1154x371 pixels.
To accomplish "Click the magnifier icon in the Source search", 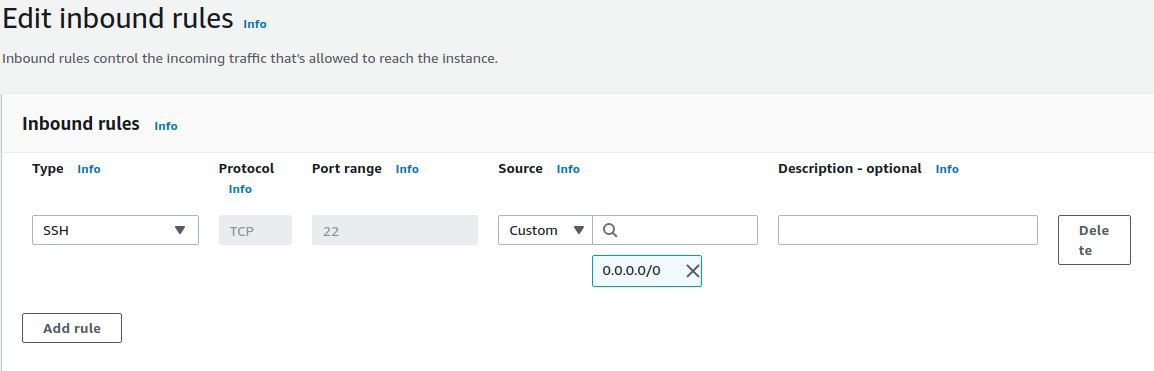I will pos(609,230).
